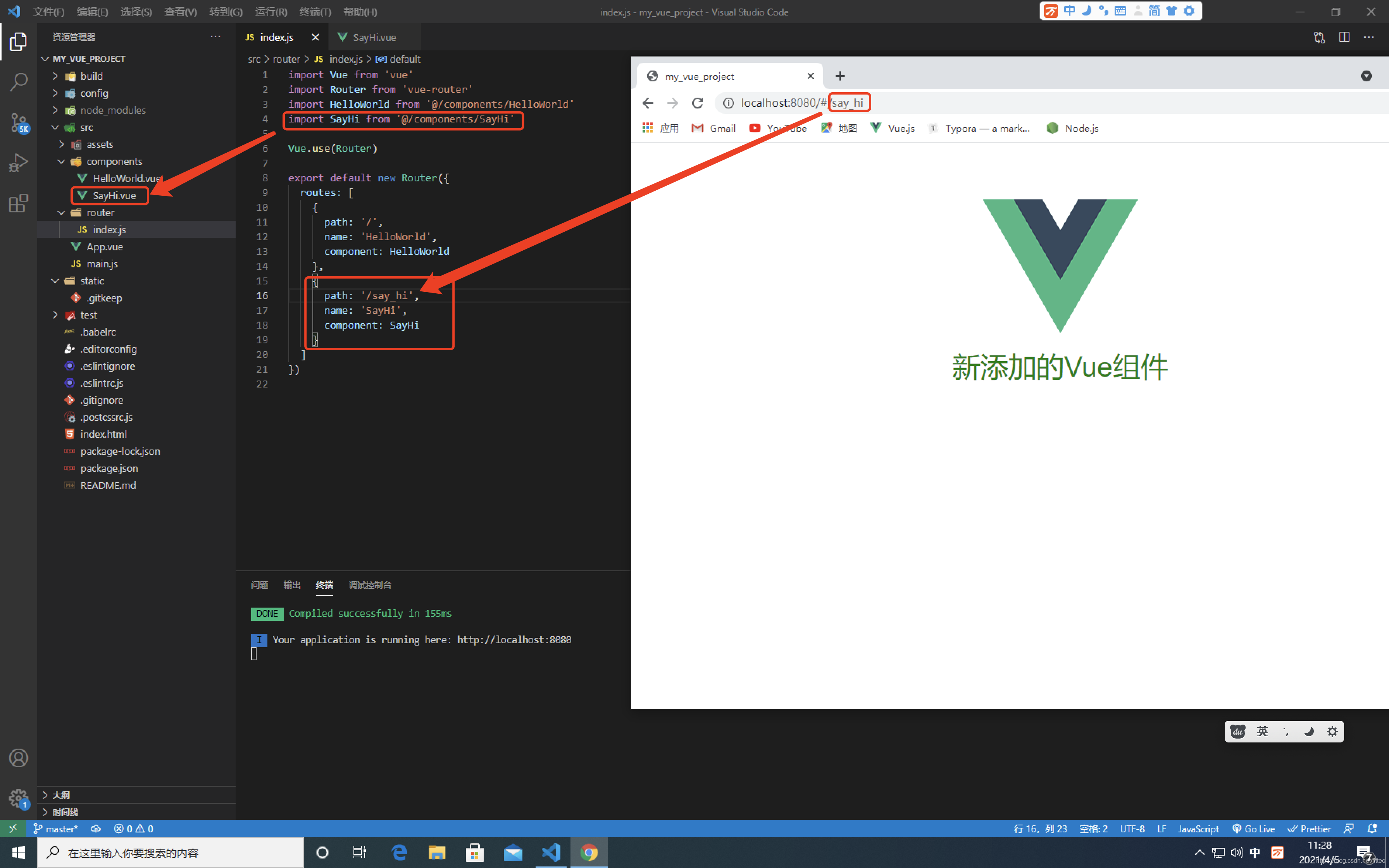Click the Chrome profile dropdown arrow
Viewport: 1389px width, 868px height.
pyautogui.click(x=1367, y=76)
